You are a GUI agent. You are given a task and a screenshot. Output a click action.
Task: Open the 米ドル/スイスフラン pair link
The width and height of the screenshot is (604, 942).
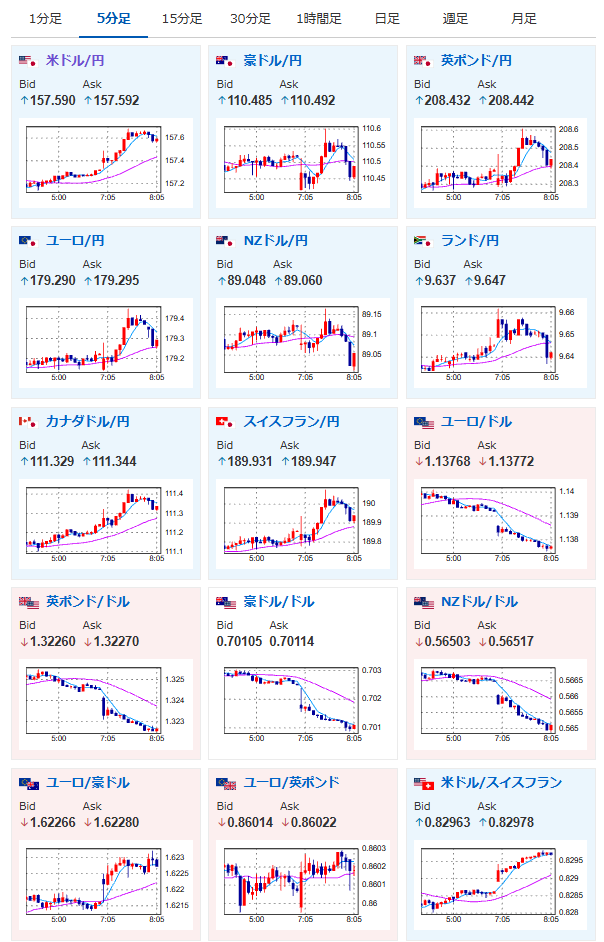tap(501, 782)
